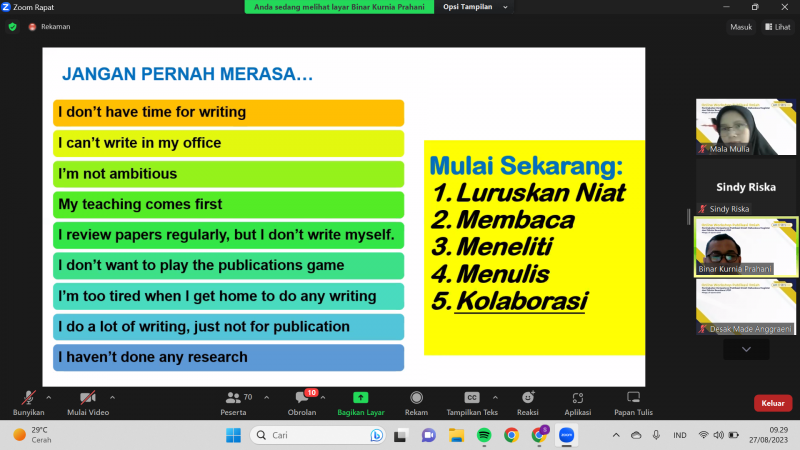Start camera with Mulai Video
The height and width of the screenshot is (450, 800).
click(x=87, y=398)
